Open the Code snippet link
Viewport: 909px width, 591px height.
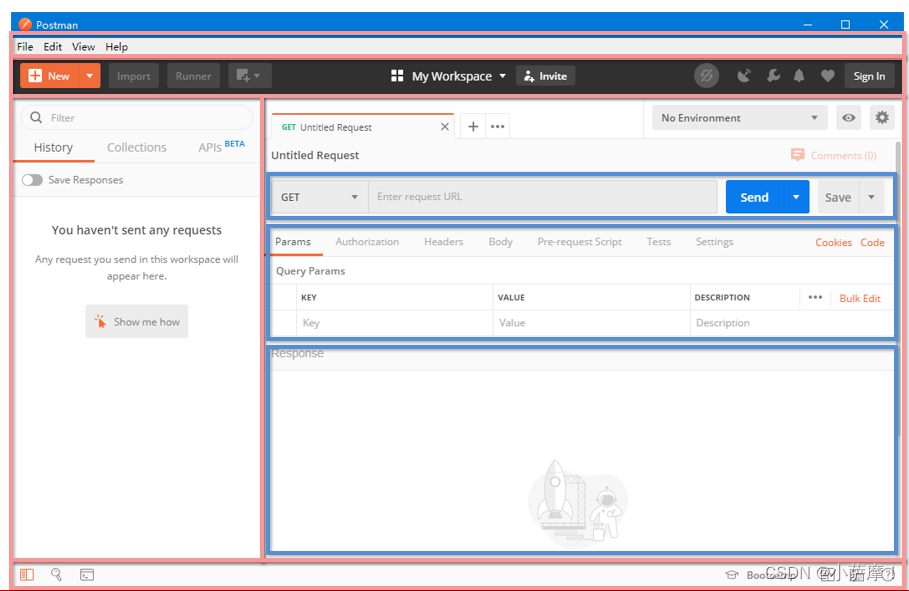(872, 242)
